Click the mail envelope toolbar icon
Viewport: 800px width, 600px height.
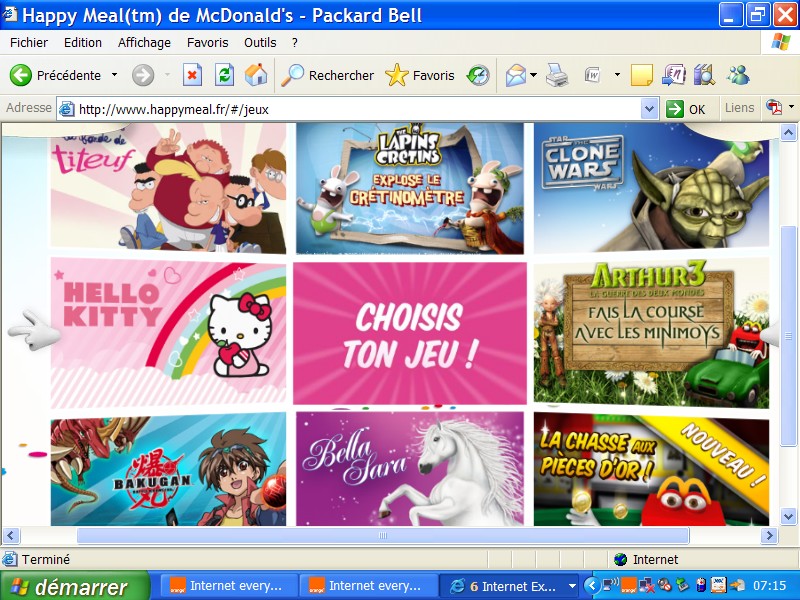516,76
